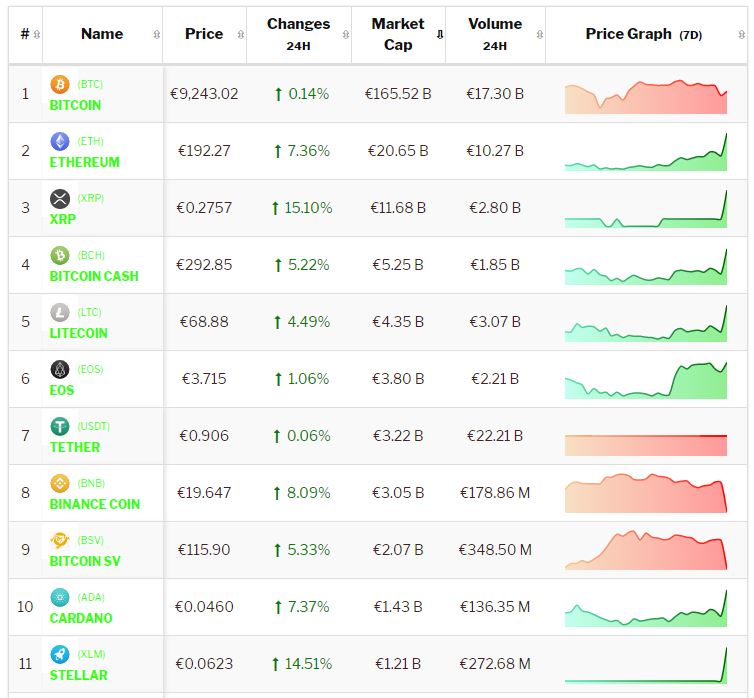Screen dimensions: 754x698
Task: Sort by Volume 24H column header
Action: (495, 33)
